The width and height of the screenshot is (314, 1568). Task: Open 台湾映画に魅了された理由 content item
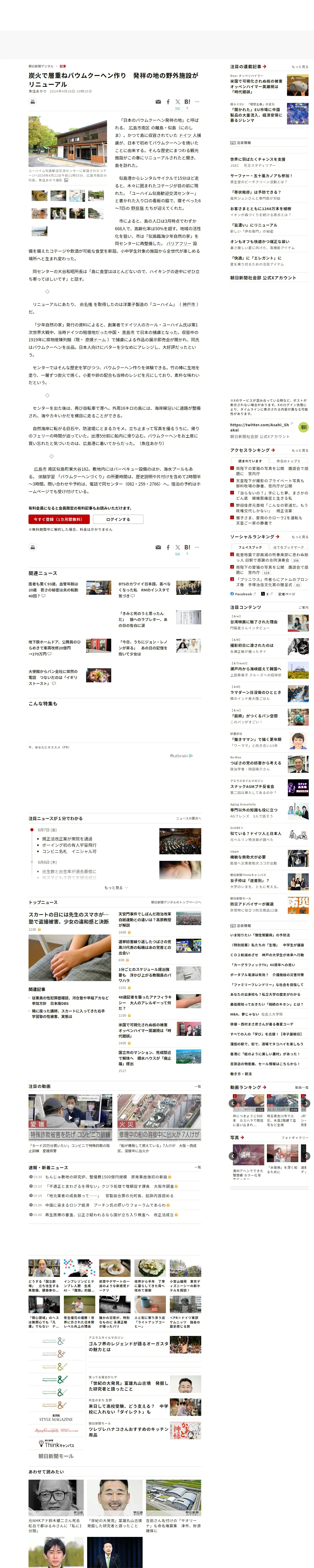[x=254, y=622]
